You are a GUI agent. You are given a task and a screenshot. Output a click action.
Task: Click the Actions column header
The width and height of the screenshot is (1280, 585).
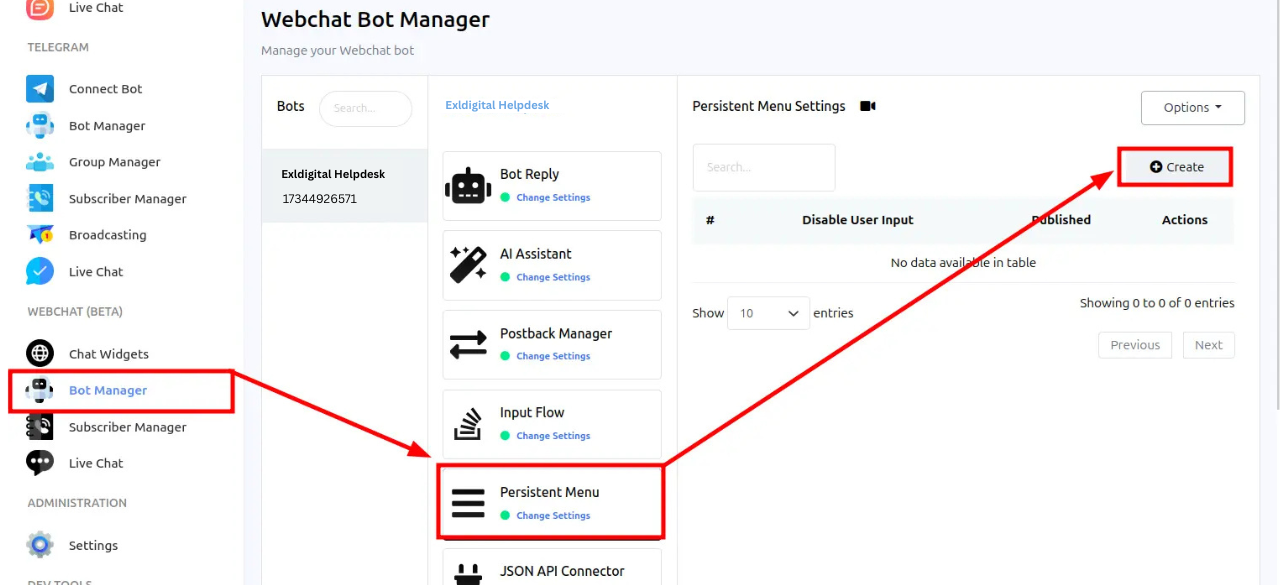1185,220
